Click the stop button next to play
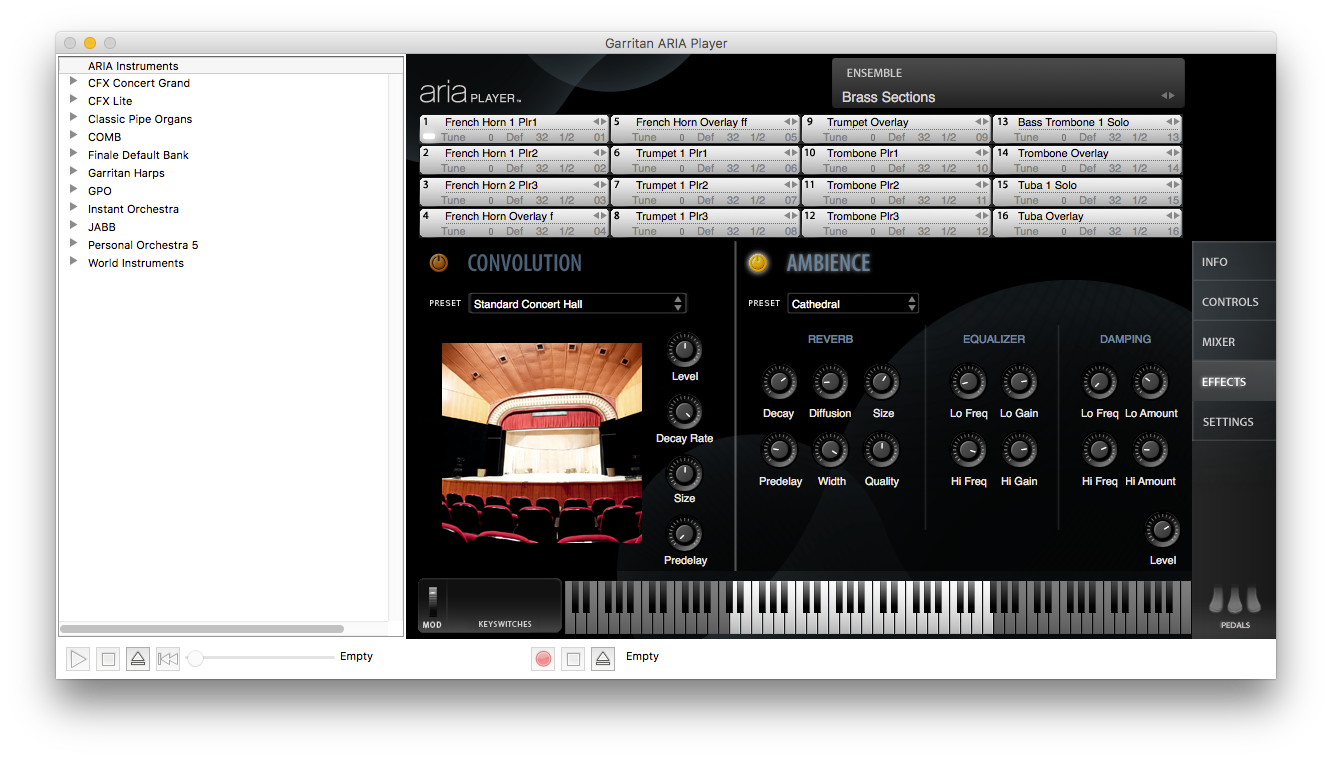Image resolution: width=1332 pixels, height=759 pixels. coord(108,659)
